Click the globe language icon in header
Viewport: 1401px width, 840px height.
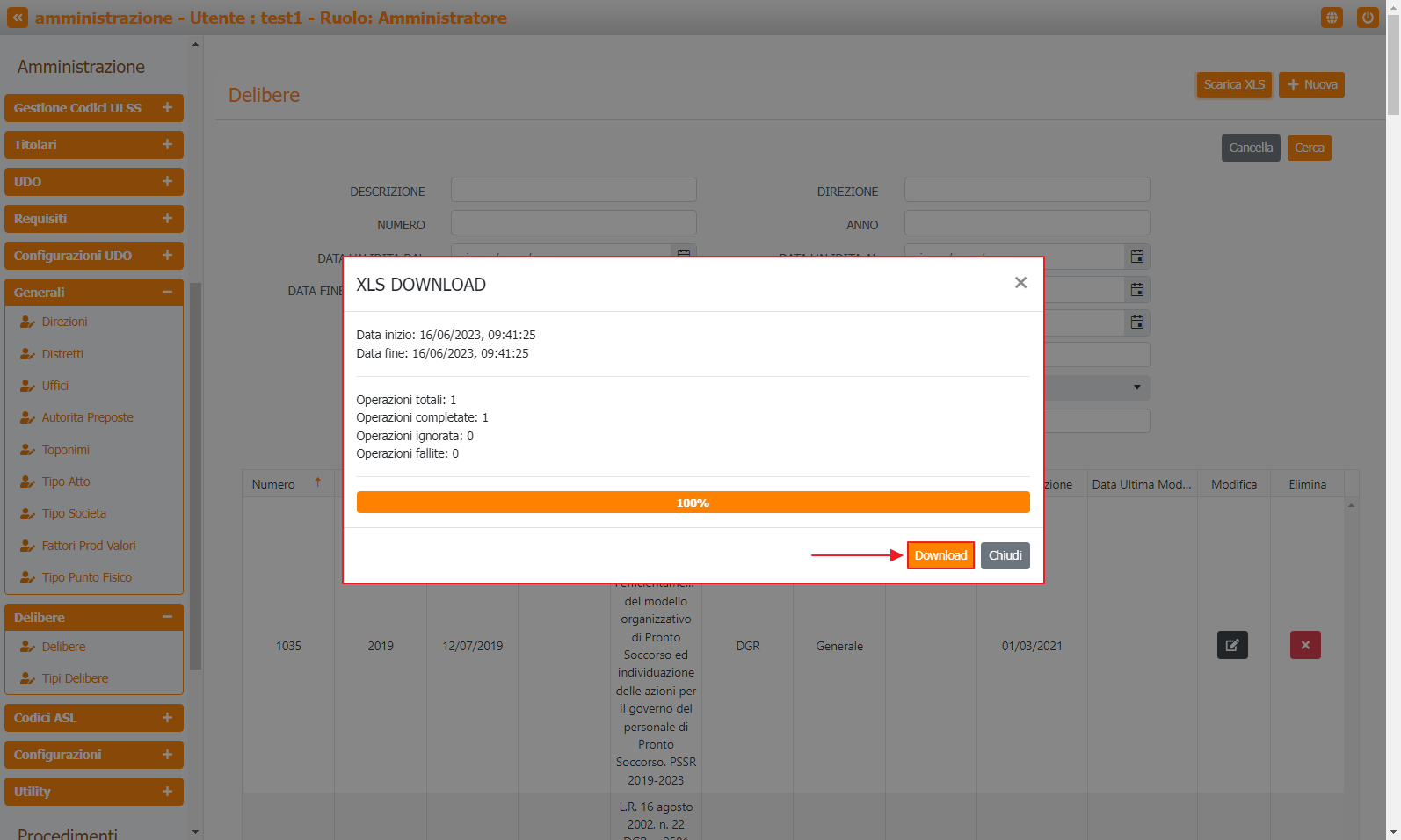tap(1332, 18)
